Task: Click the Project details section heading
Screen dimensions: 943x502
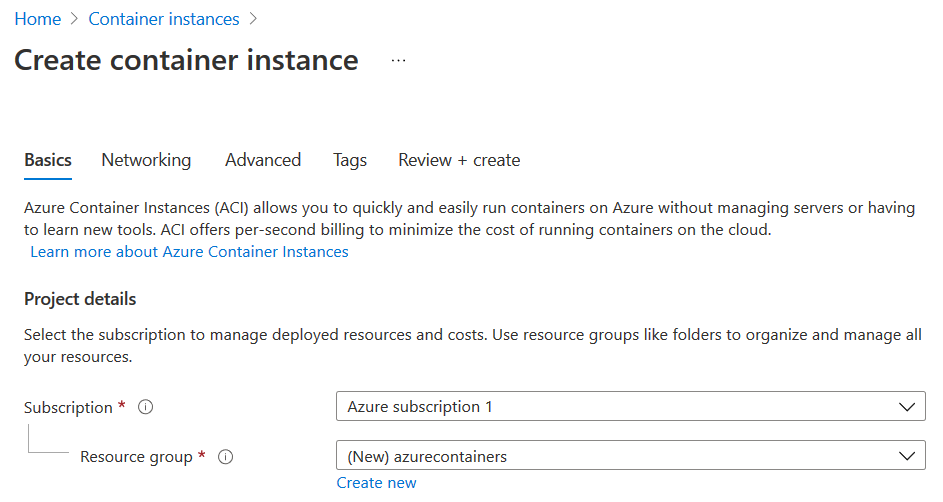Action: (80, 299)
